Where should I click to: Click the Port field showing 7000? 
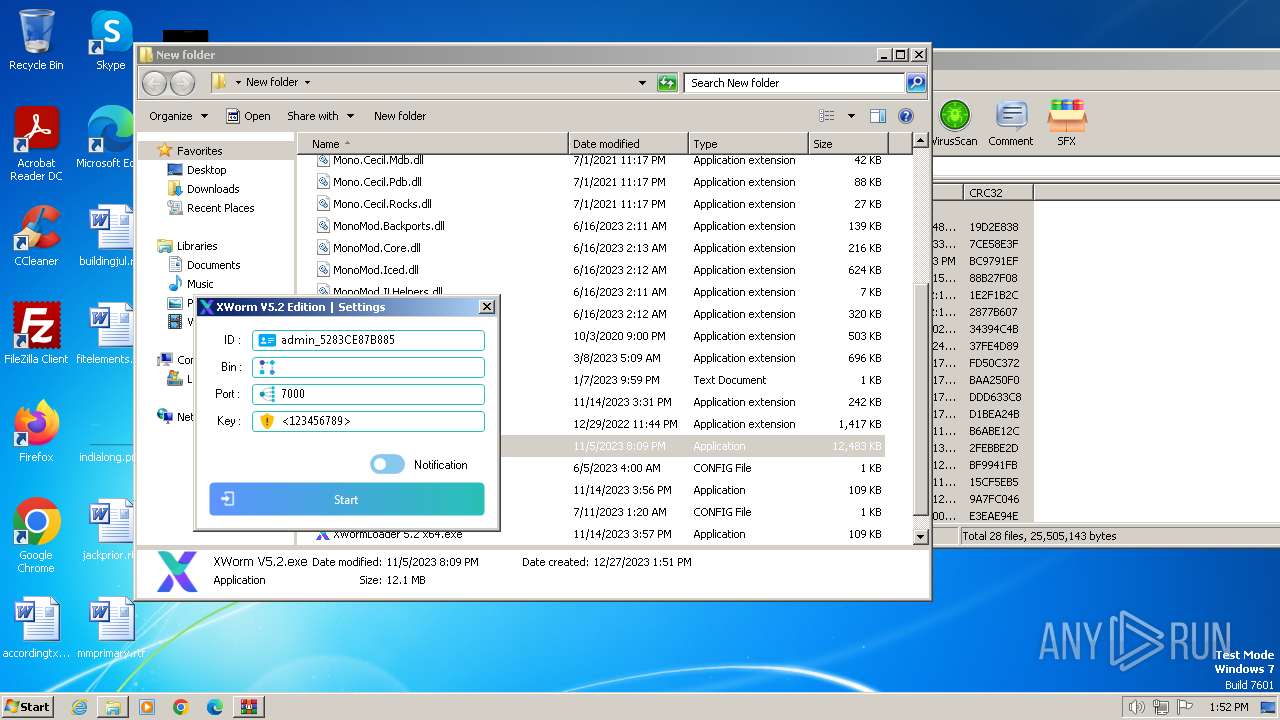pyautogui.click(x=368, y=394)
